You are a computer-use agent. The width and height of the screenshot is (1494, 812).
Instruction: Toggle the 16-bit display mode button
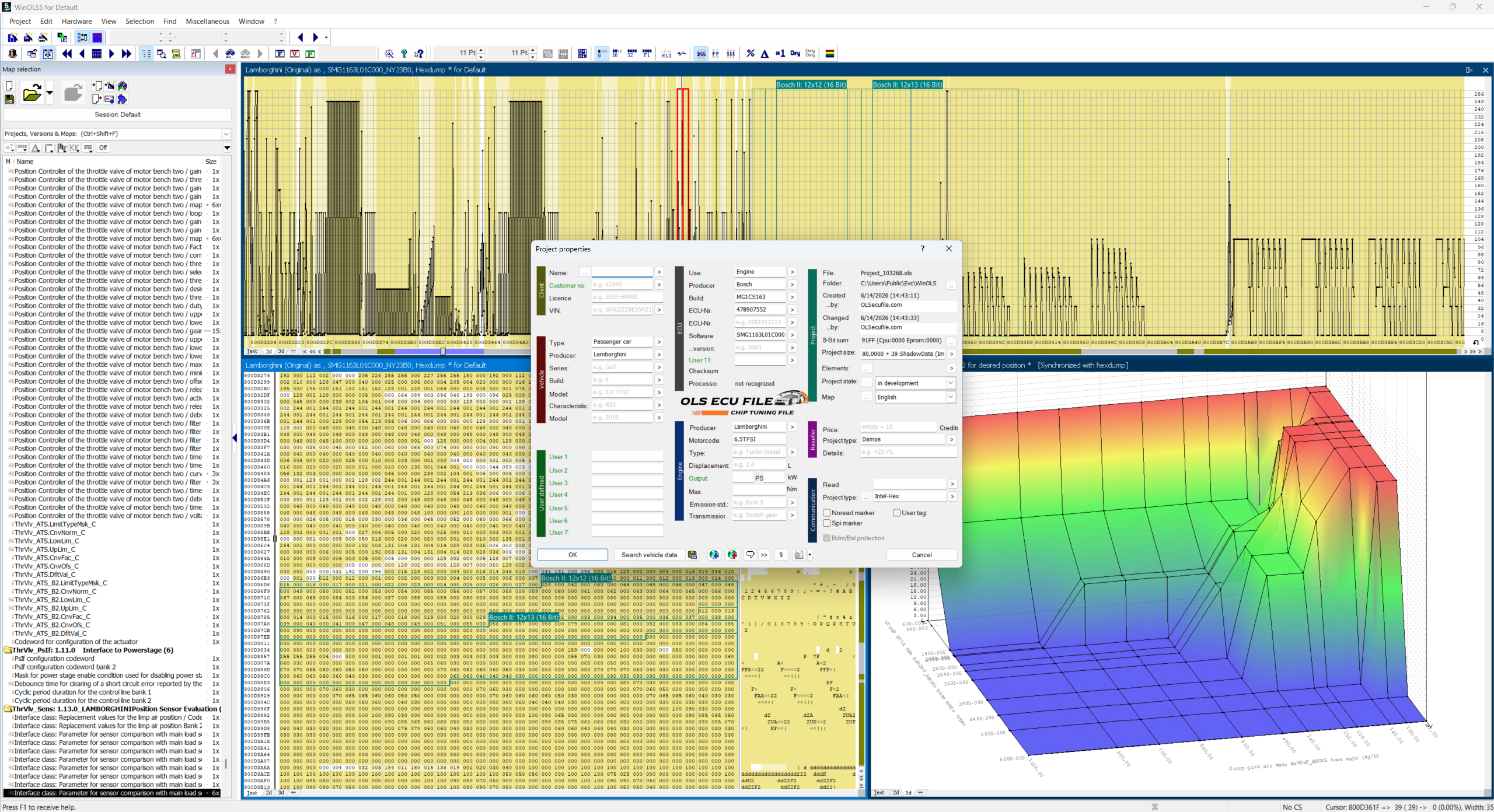(x=617, y=54)
